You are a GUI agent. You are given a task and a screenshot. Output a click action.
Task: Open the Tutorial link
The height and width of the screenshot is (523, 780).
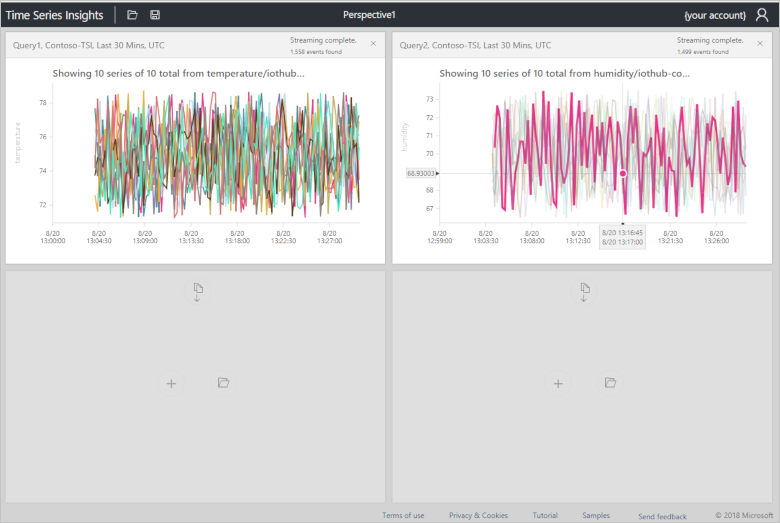click(x=545, y=515)
